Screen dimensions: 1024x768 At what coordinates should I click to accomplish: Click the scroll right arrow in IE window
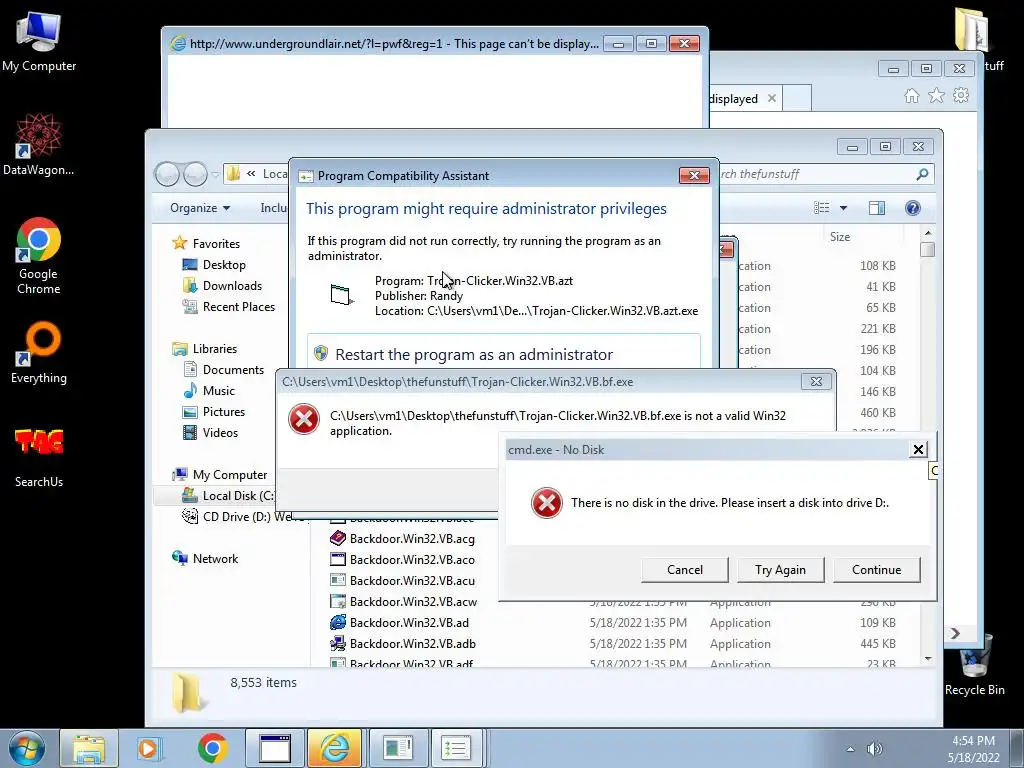tap(955, 633)
